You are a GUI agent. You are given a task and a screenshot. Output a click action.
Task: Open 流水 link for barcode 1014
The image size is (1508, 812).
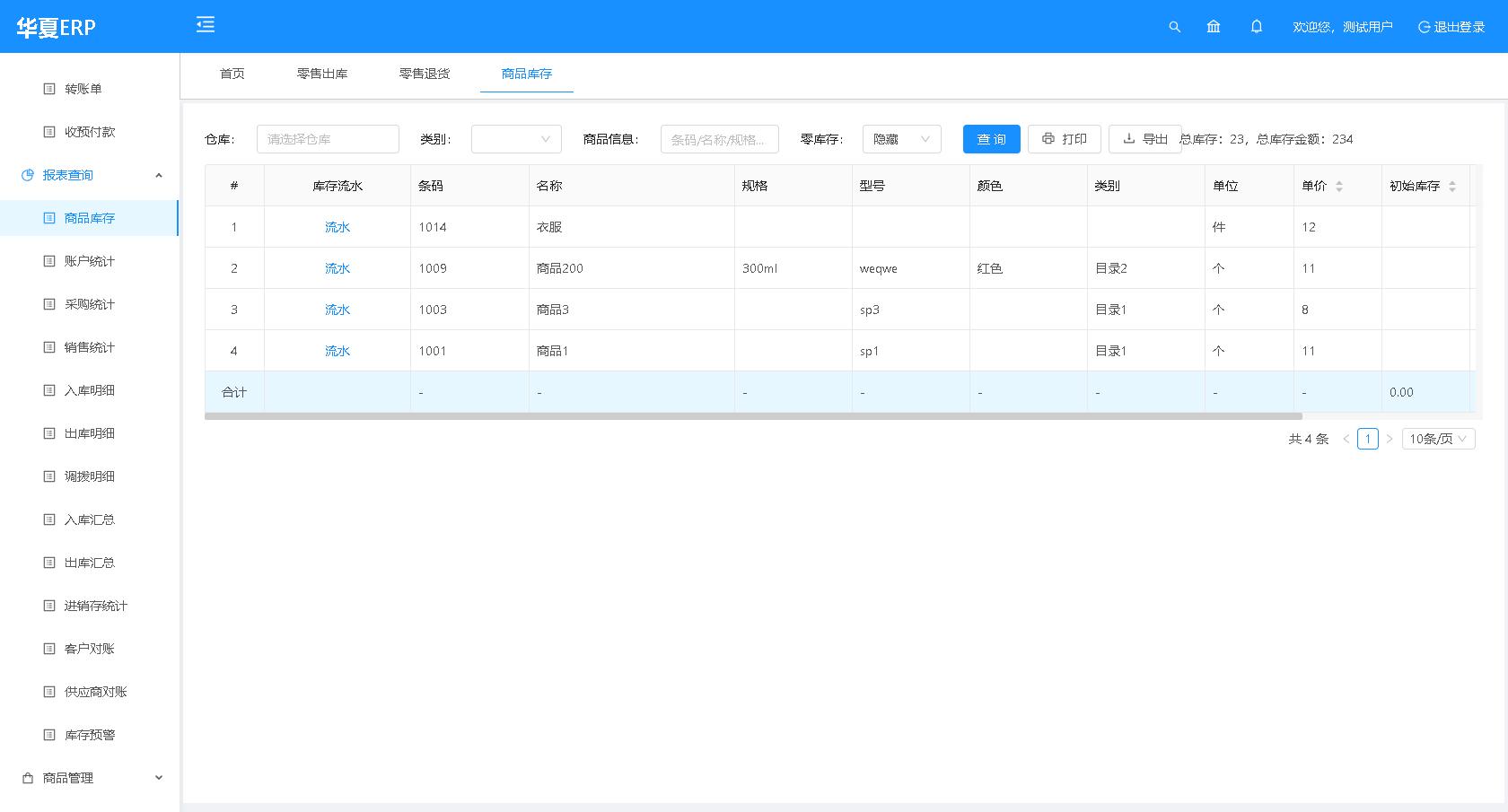[x=337, y=226]
